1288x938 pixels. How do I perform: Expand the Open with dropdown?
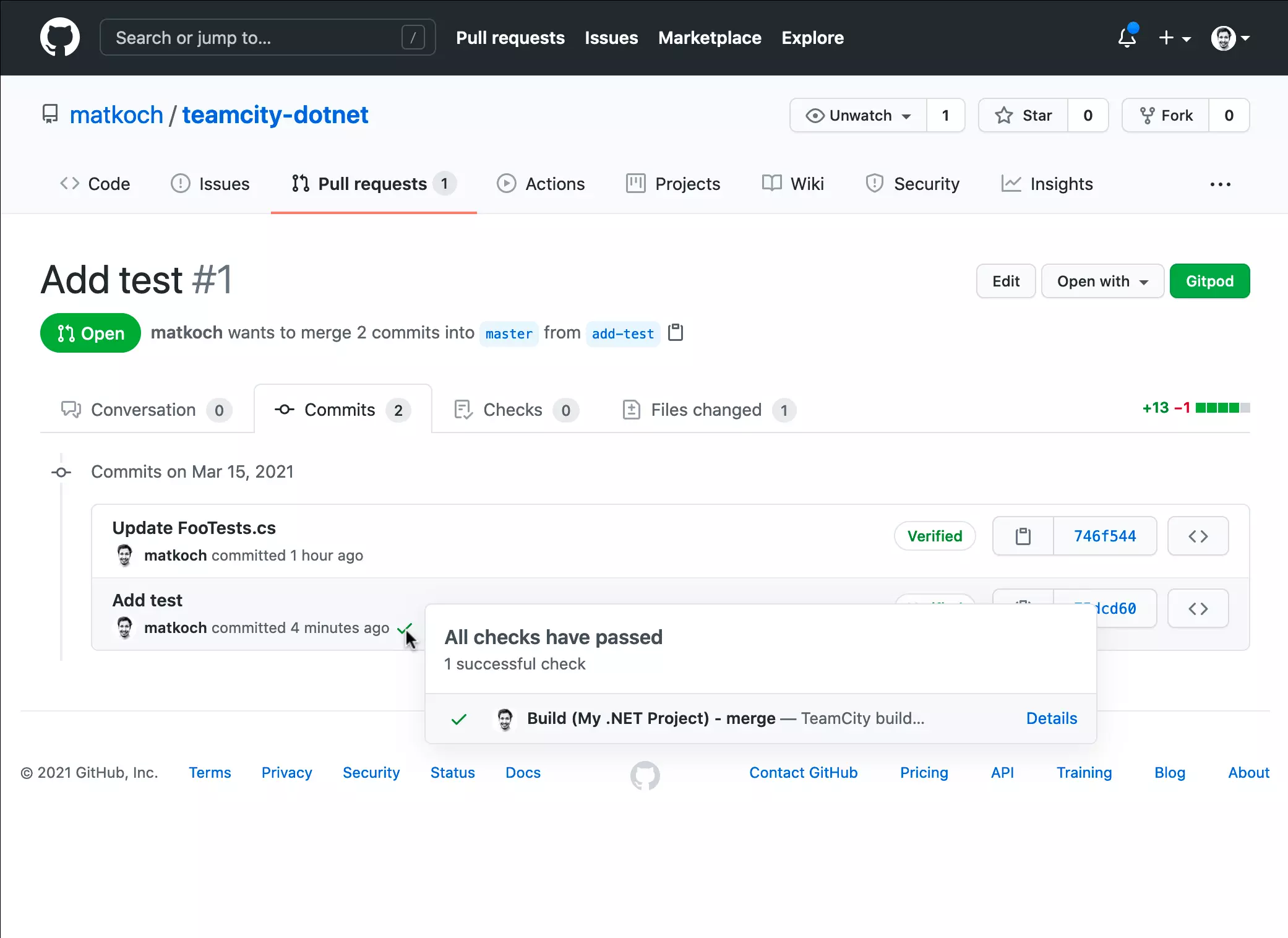(x=1102, y=281)
